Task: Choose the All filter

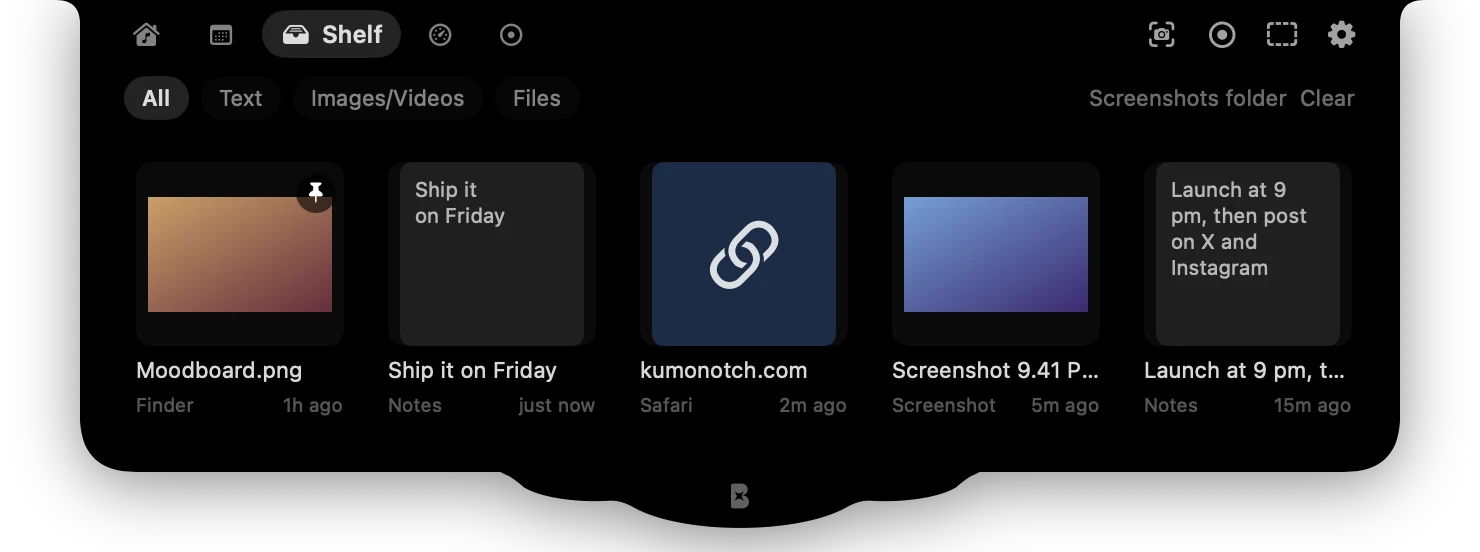Action: tap(156, 98)
